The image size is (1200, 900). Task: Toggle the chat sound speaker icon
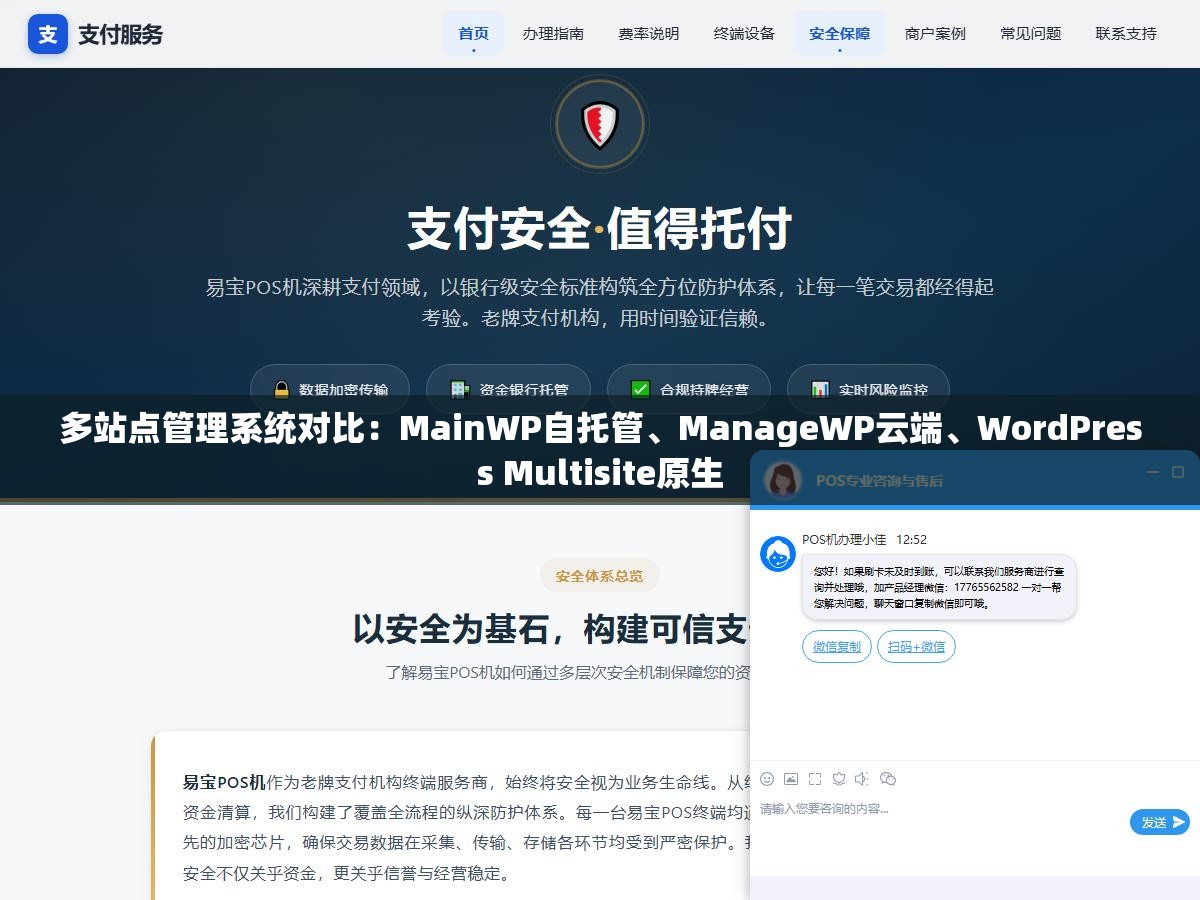pyautogui.click(x=862, y=779)
